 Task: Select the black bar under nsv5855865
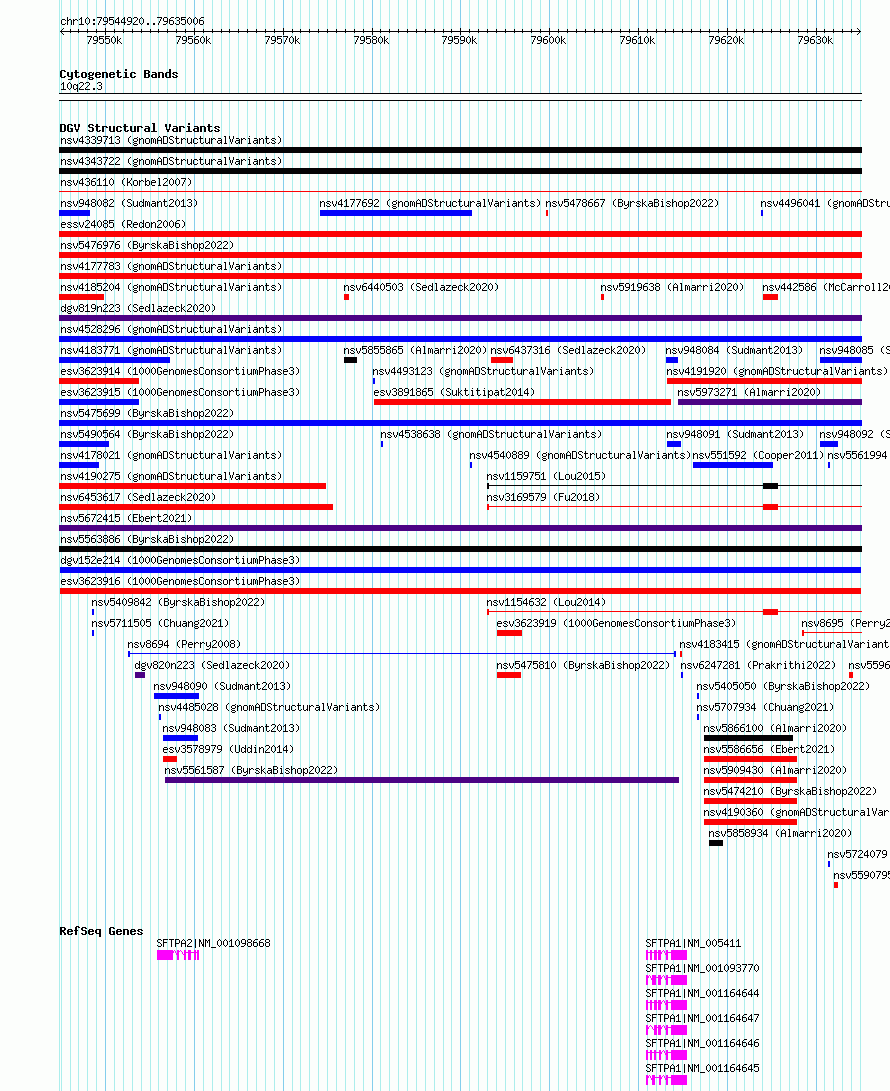coord(351,360)
